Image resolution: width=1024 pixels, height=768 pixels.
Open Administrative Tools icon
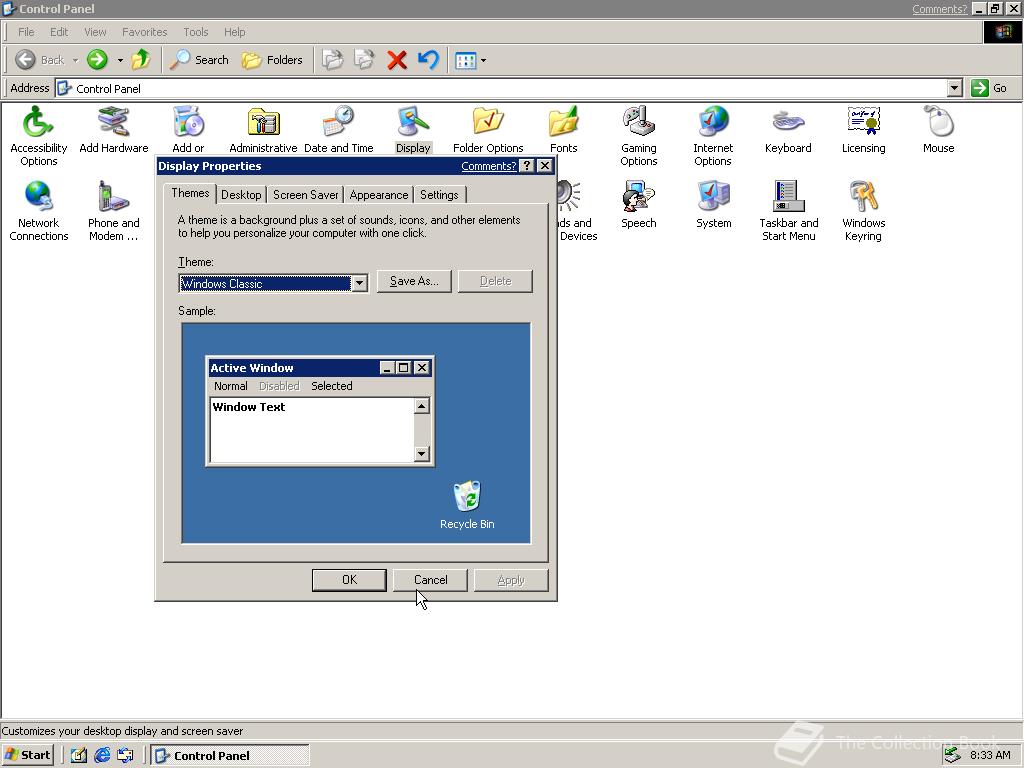[263, 130]
